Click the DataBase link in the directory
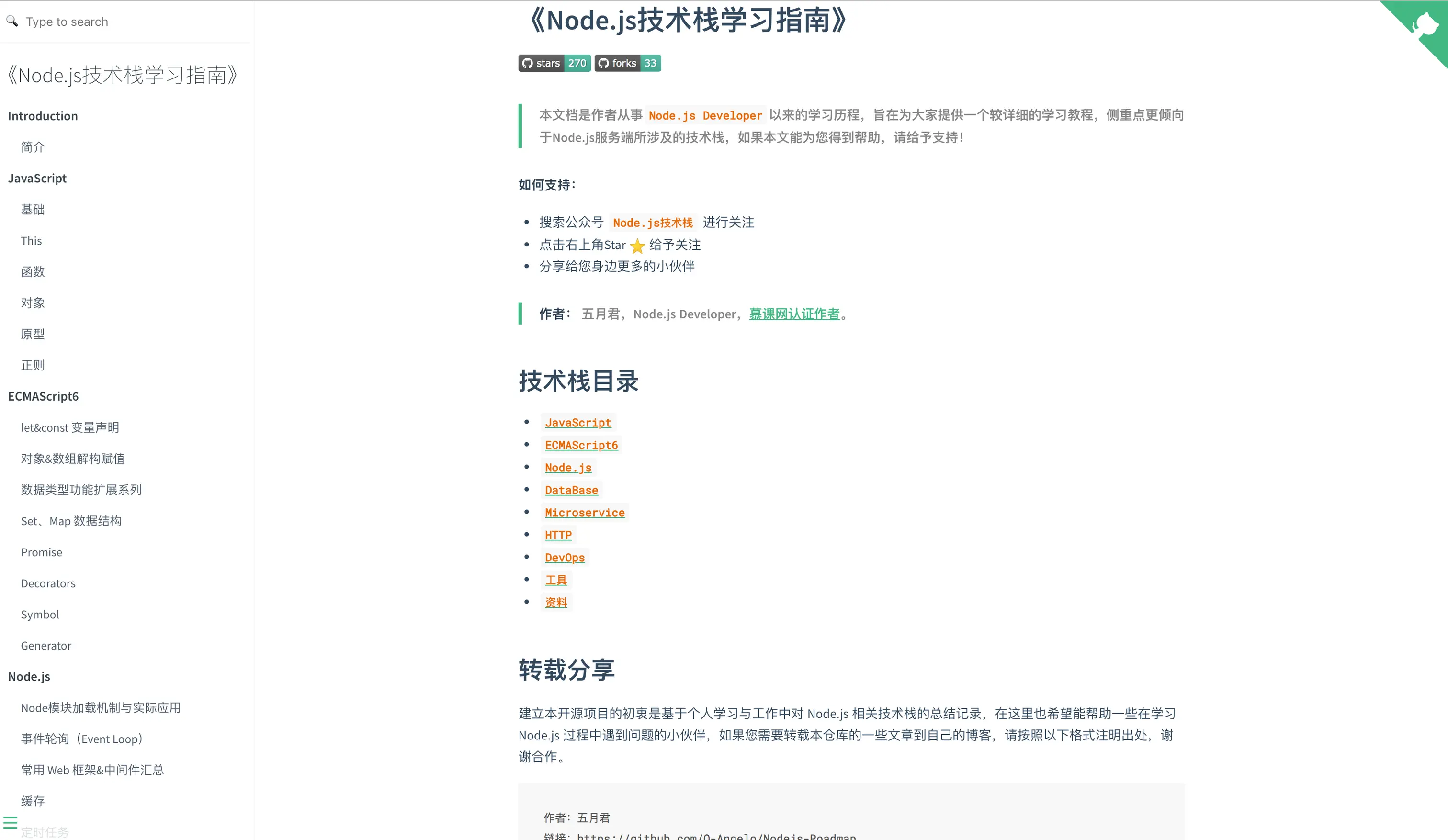 tap(571, 490)
